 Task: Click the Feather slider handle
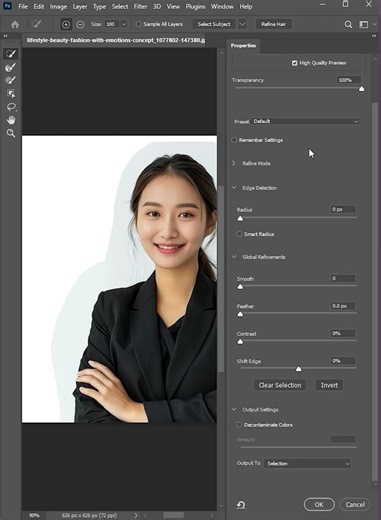(x=240, y=314)
